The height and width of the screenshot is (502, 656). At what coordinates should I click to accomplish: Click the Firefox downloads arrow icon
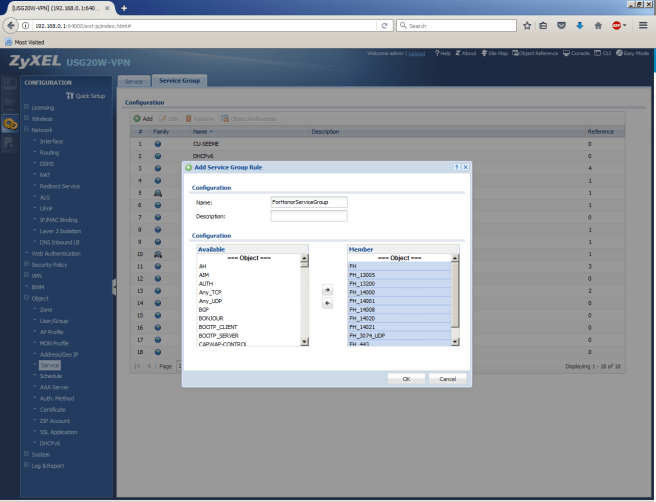(579, 23)
